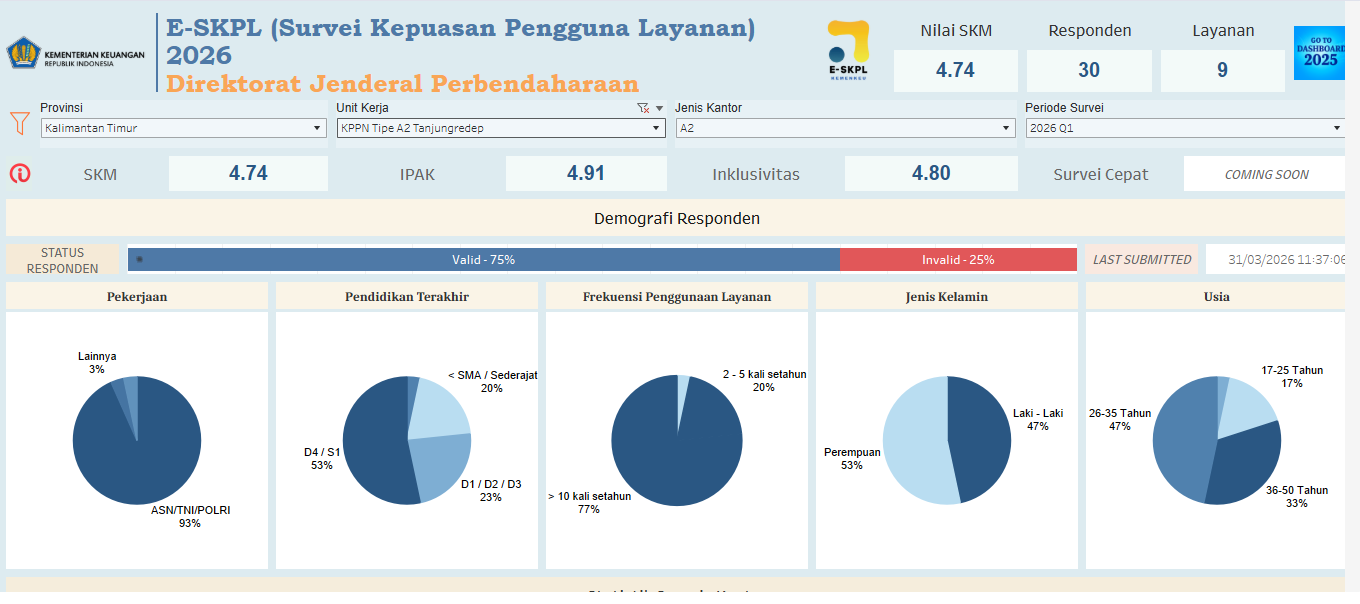
Task: Click the IPAK score 4.91
Action: (x=585, y=174)
